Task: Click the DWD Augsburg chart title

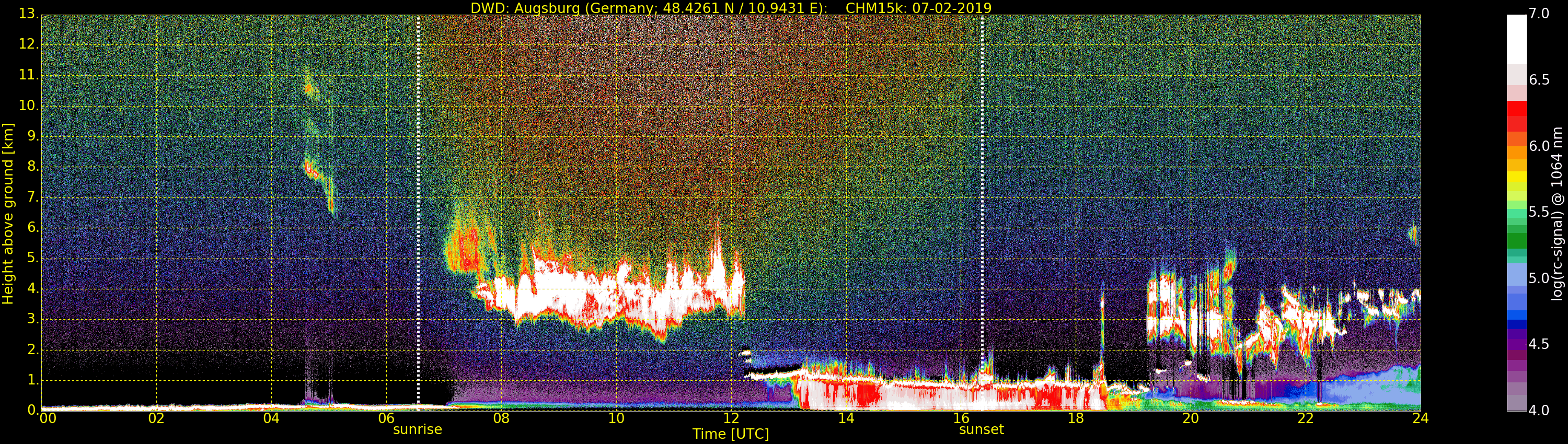Action: point(731,8)
